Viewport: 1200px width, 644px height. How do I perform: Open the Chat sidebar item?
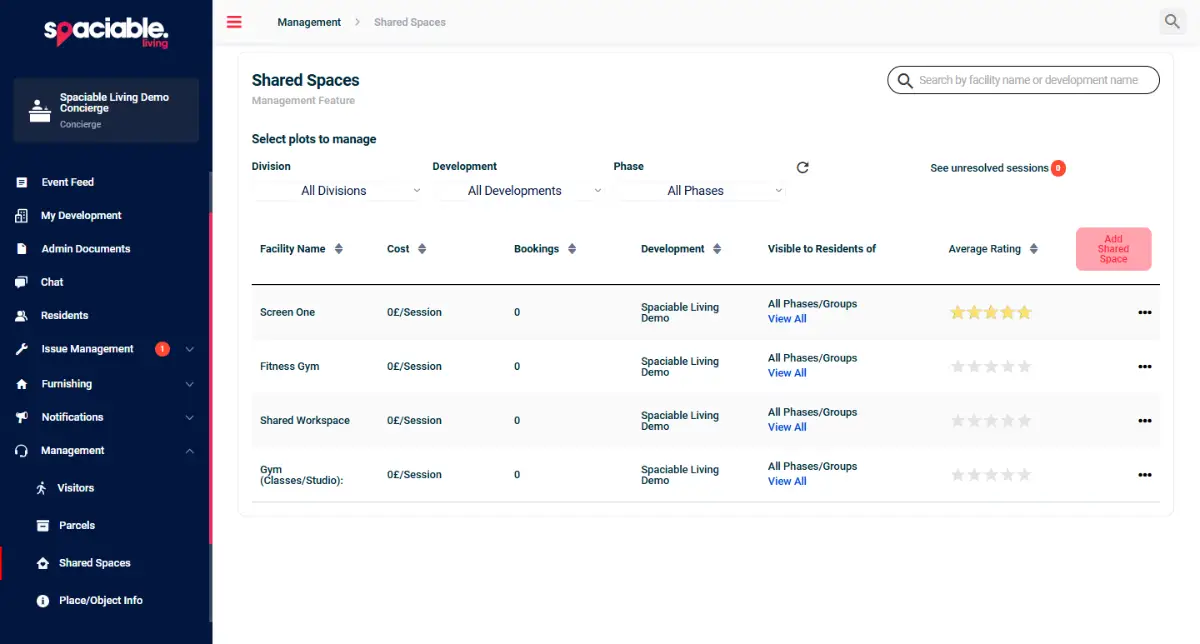click(52, 282)
